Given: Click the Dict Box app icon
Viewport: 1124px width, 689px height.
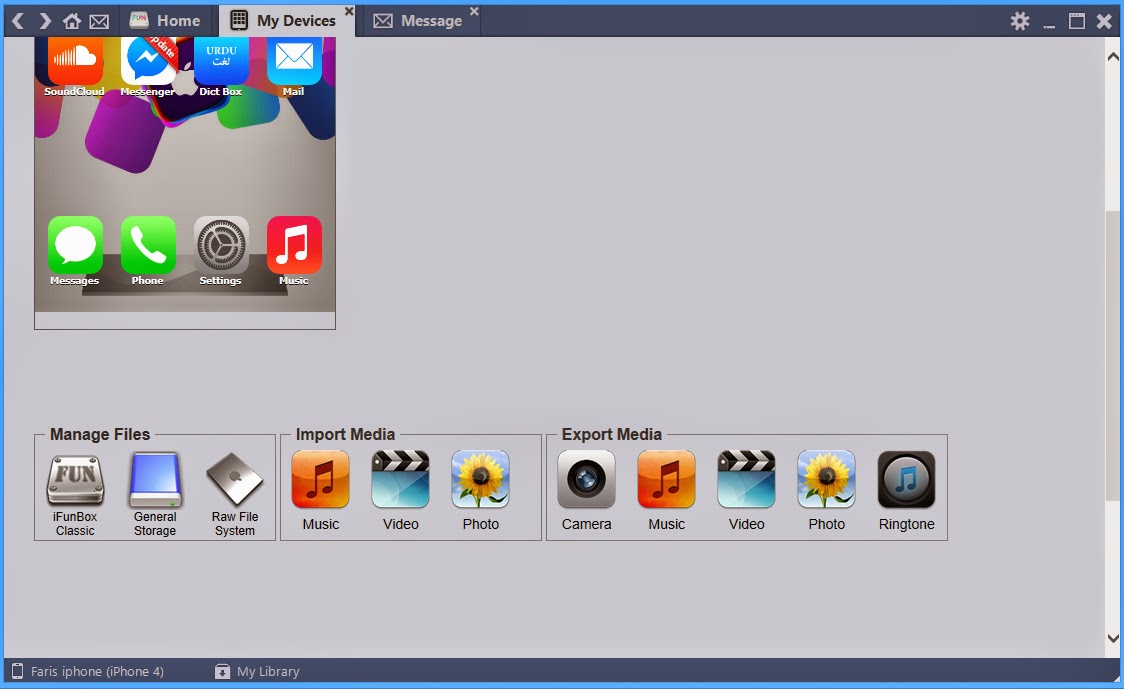Looking at the screenshot, I should coord(221,61).
